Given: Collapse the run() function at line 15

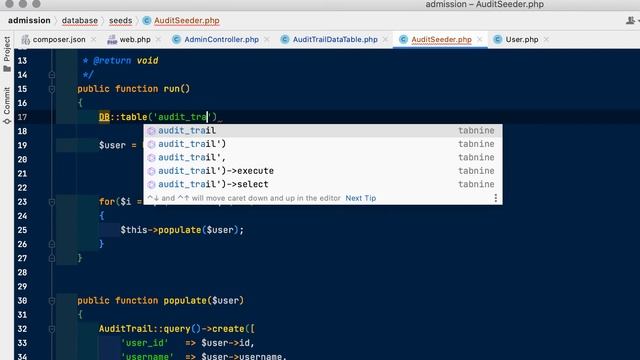Looking at the screenshot, I should point(52,89).
